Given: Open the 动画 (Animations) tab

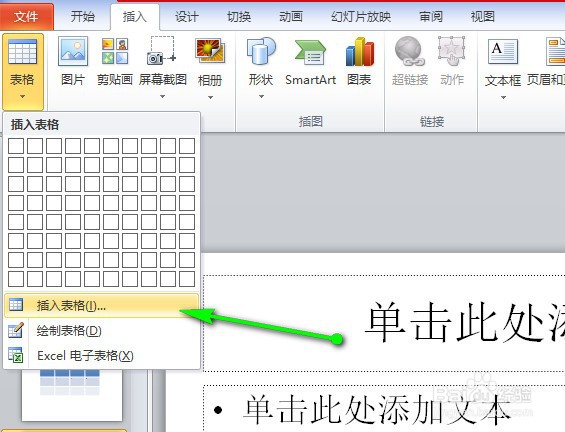Looking at the screenshot, I should coord(291,17).
